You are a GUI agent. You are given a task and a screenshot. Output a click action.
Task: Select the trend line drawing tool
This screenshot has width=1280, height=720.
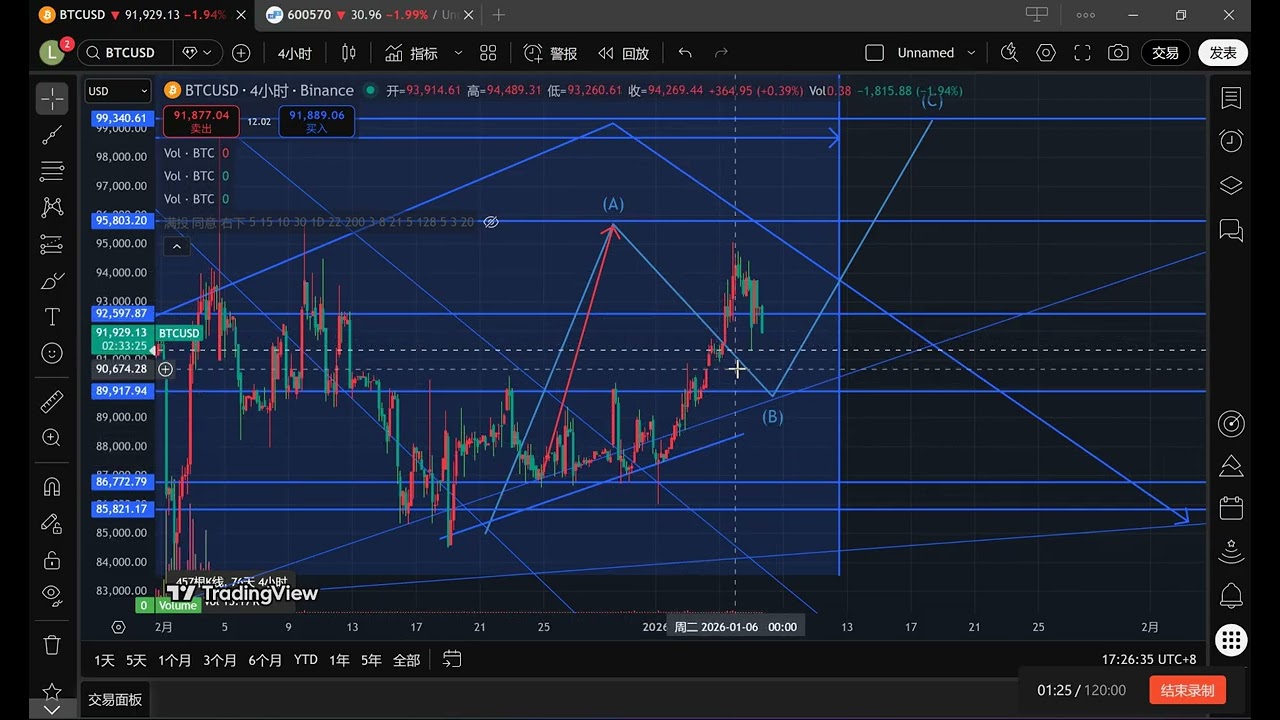coord(52,134)
